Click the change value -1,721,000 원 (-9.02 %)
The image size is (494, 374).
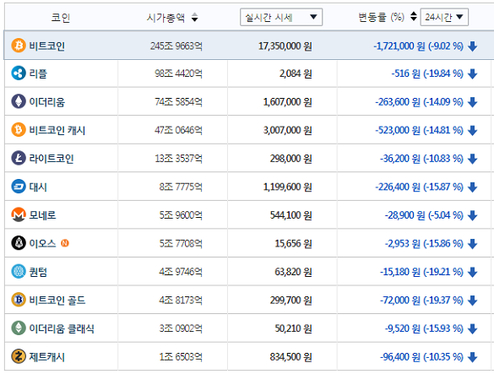pyautogui.click(x=418, y=46)
